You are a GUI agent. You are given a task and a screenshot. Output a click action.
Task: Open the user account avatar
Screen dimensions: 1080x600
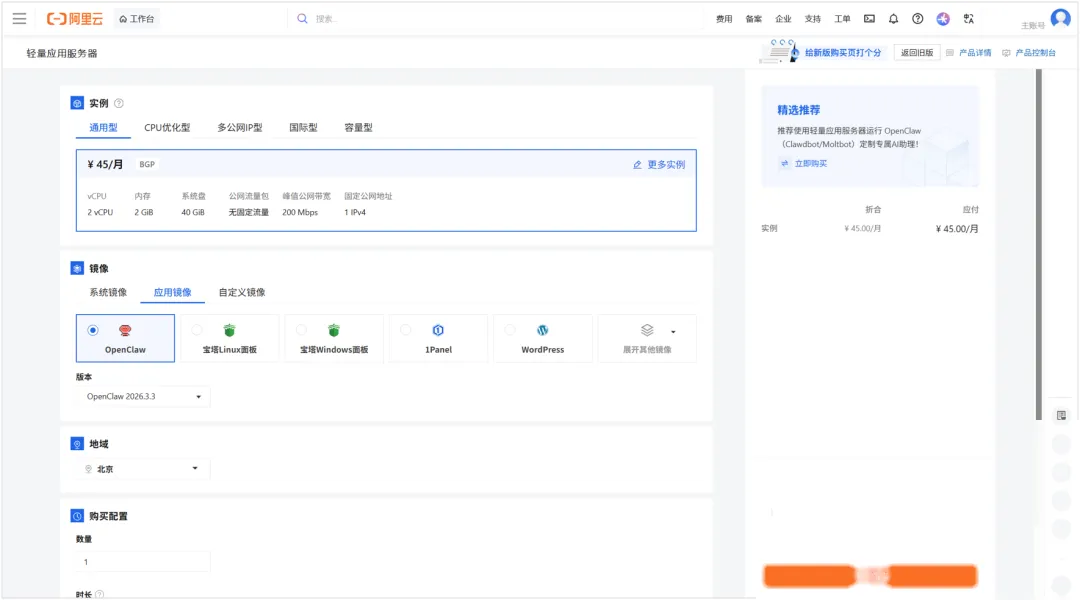point(1060,19)
